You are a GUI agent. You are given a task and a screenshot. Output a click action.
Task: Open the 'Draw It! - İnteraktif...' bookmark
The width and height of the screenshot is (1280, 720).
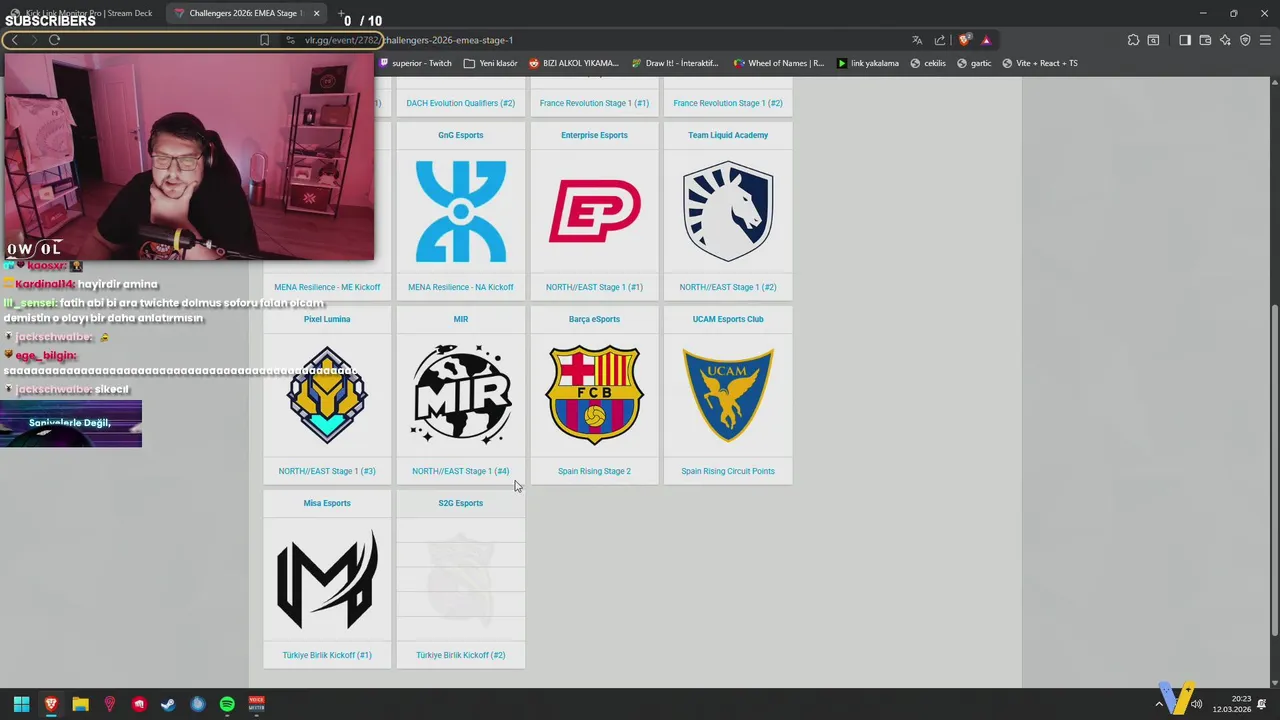pyautogui.click(x=675, y=63)
